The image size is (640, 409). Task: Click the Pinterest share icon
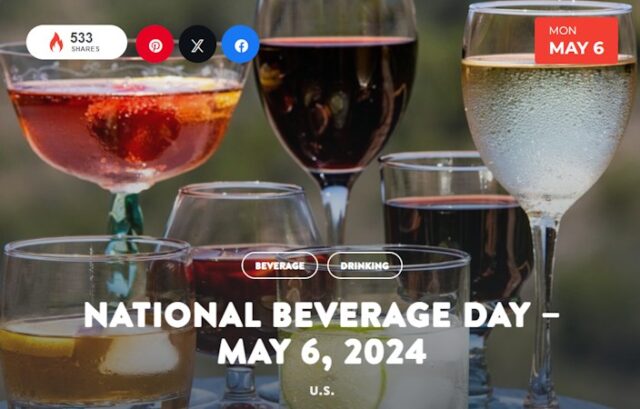[155, 44]
